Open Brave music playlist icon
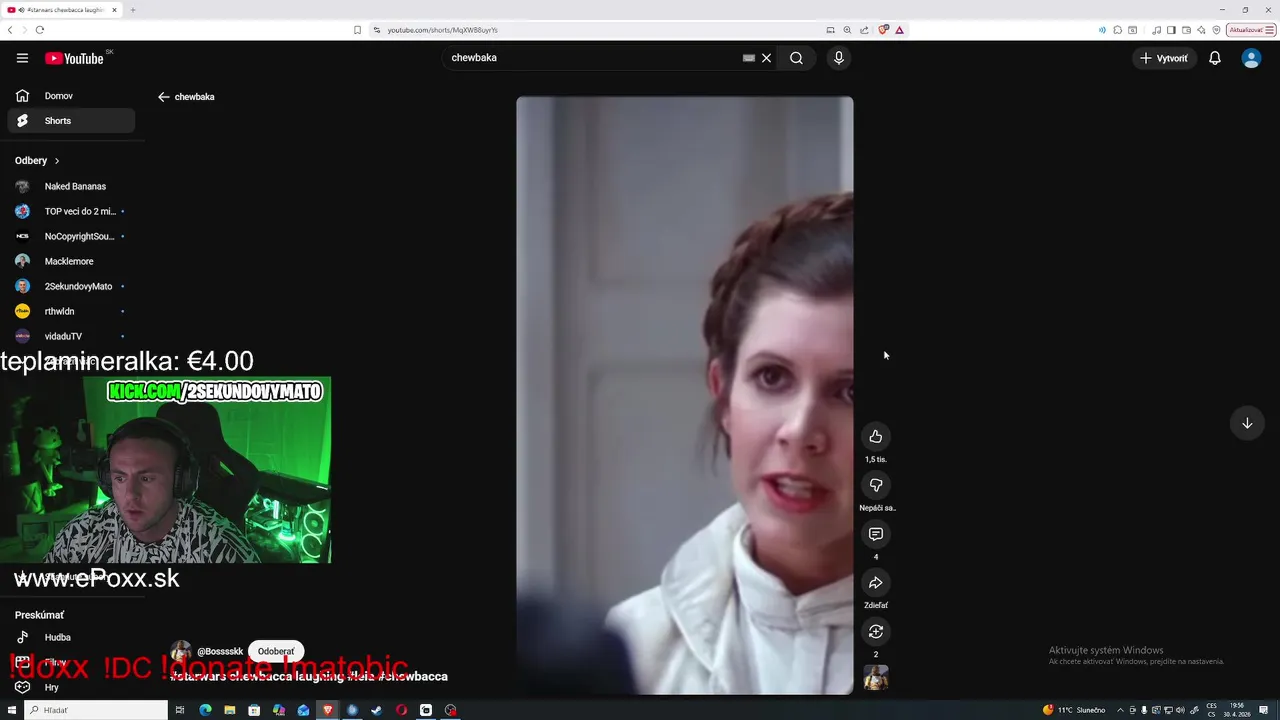The width and height of the screenshot is (1280, 720). click(x=1156, y=30)
